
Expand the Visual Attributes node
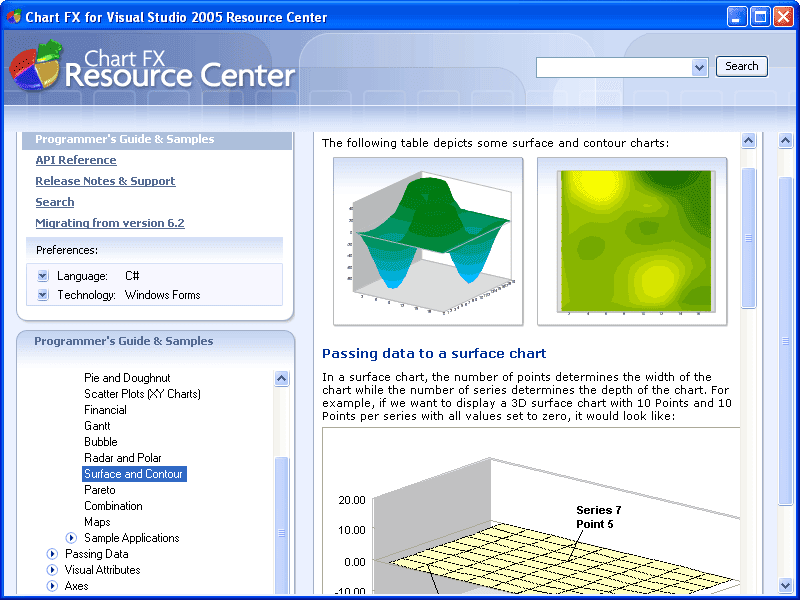(x=52, y=570)
